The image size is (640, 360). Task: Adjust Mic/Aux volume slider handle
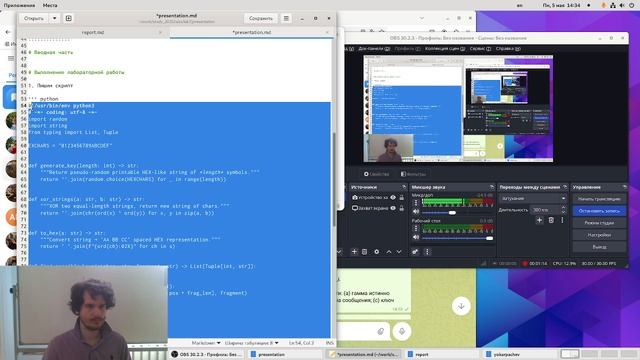[x=452, y=213]
